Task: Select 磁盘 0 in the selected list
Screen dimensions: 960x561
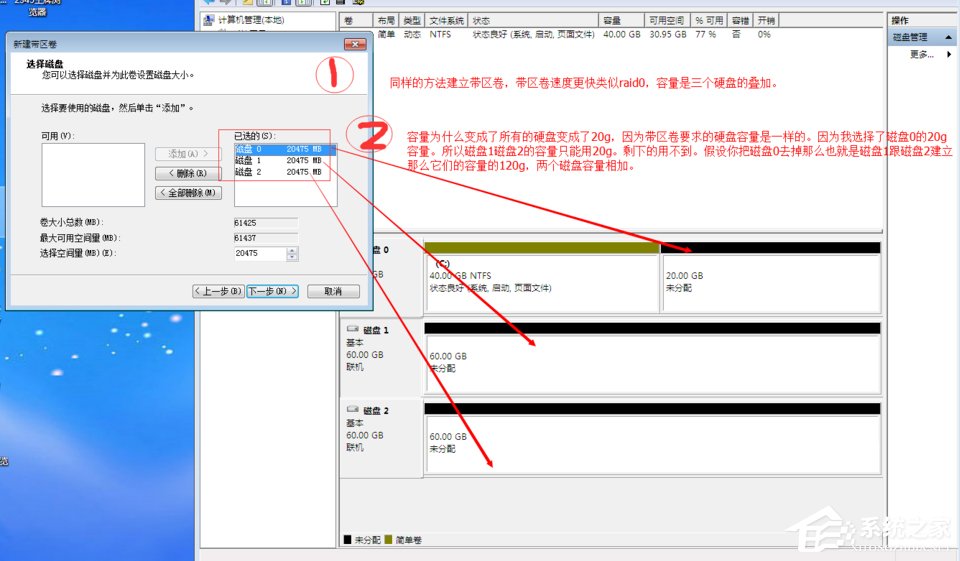Action: (x=285, y=149)
